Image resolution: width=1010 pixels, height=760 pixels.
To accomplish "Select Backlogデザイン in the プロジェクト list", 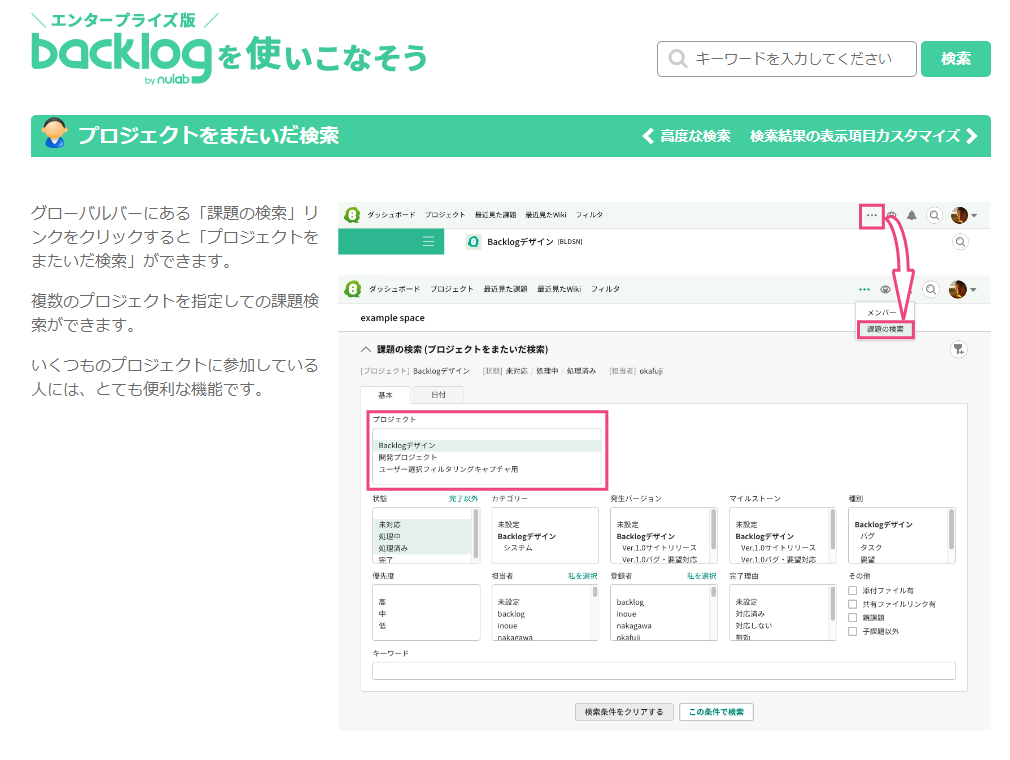I will tap(486, 446).
